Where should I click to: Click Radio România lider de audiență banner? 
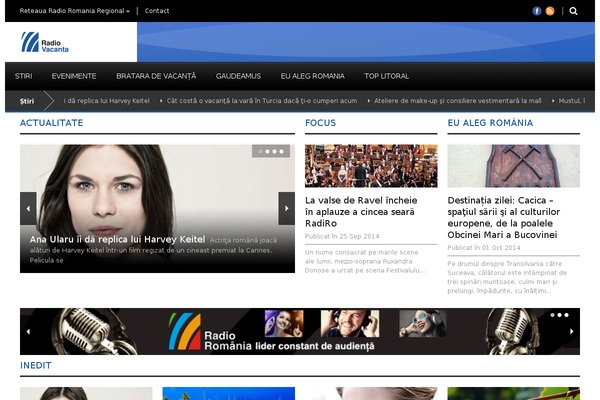[300, 331]
